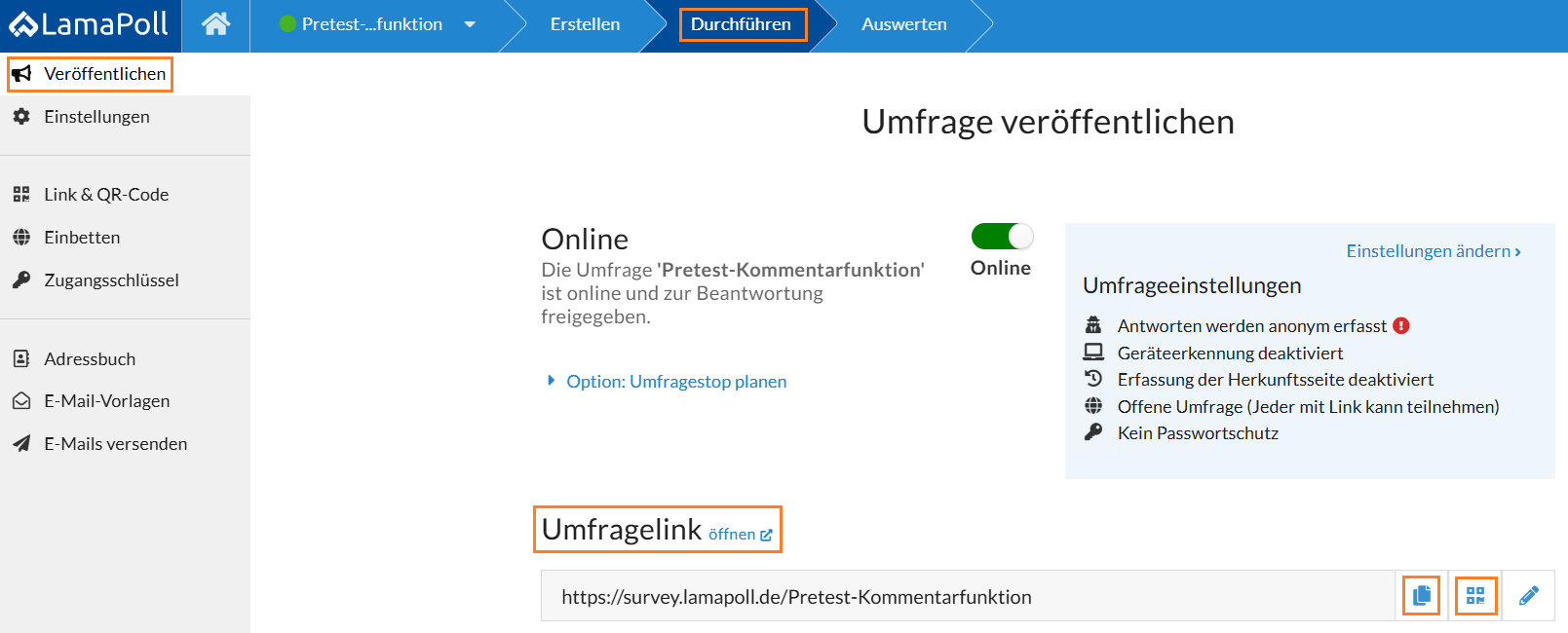This screenshot has height=633, width=1568.
Task: Show QR code for survey link
Action: [1475, 595]
